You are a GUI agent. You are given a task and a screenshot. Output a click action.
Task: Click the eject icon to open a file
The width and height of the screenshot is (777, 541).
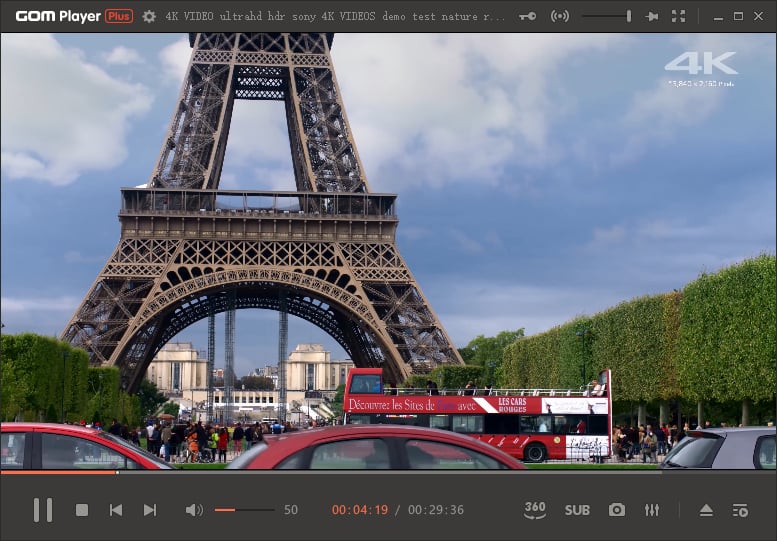706,510
